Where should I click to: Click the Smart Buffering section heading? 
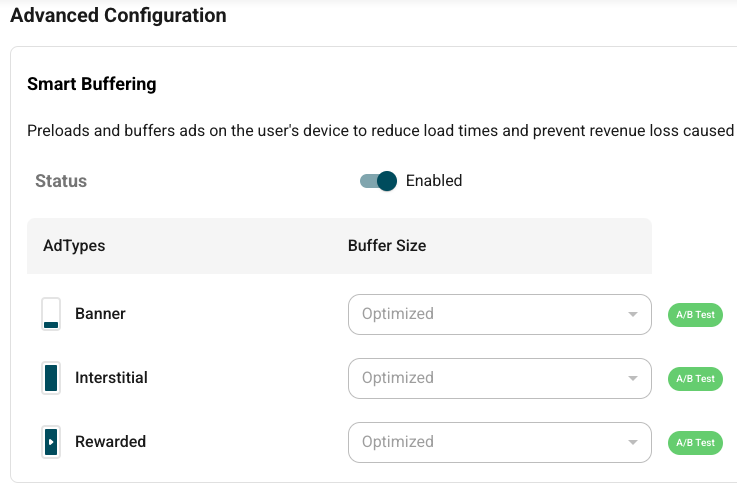coord(92,84)
